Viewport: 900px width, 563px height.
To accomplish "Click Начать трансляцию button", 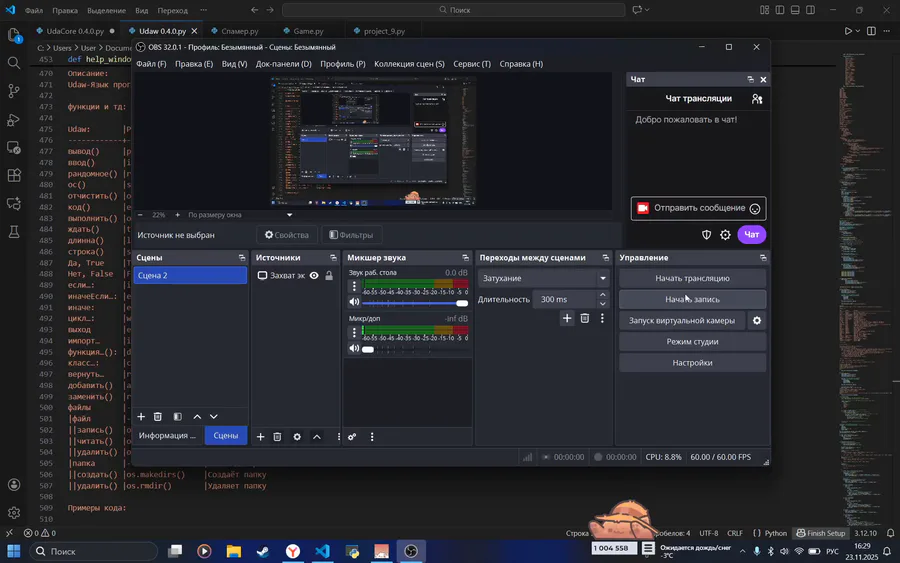I will pyautogui.click(x=692, y=278).
